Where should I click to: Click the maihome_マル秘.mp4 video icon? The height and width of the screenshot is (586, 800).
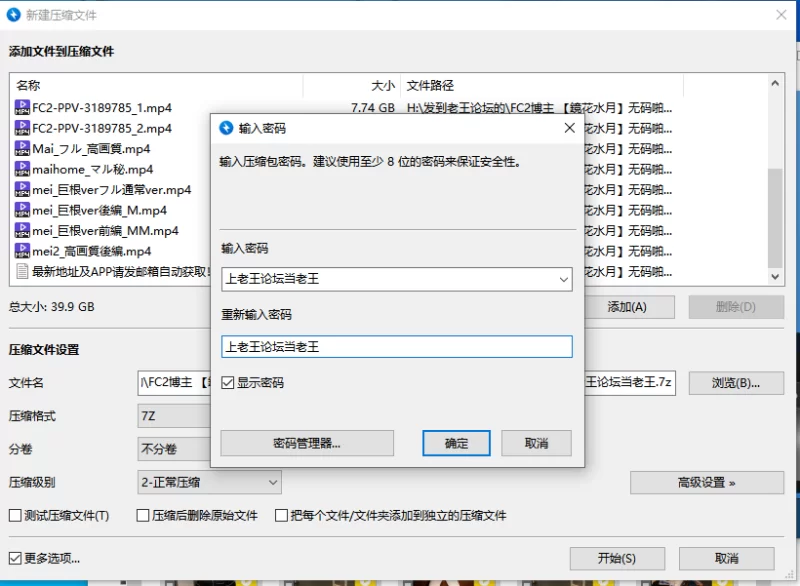coord(22,169)
